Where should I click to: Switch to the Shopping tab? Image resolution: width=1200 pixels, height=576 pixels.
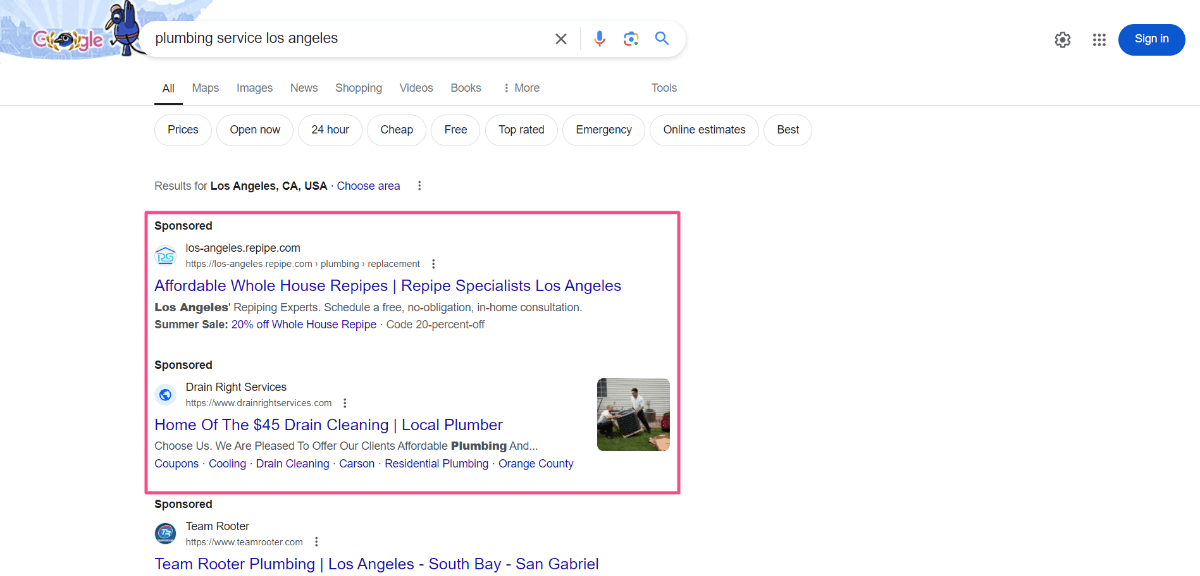point(359,88)
